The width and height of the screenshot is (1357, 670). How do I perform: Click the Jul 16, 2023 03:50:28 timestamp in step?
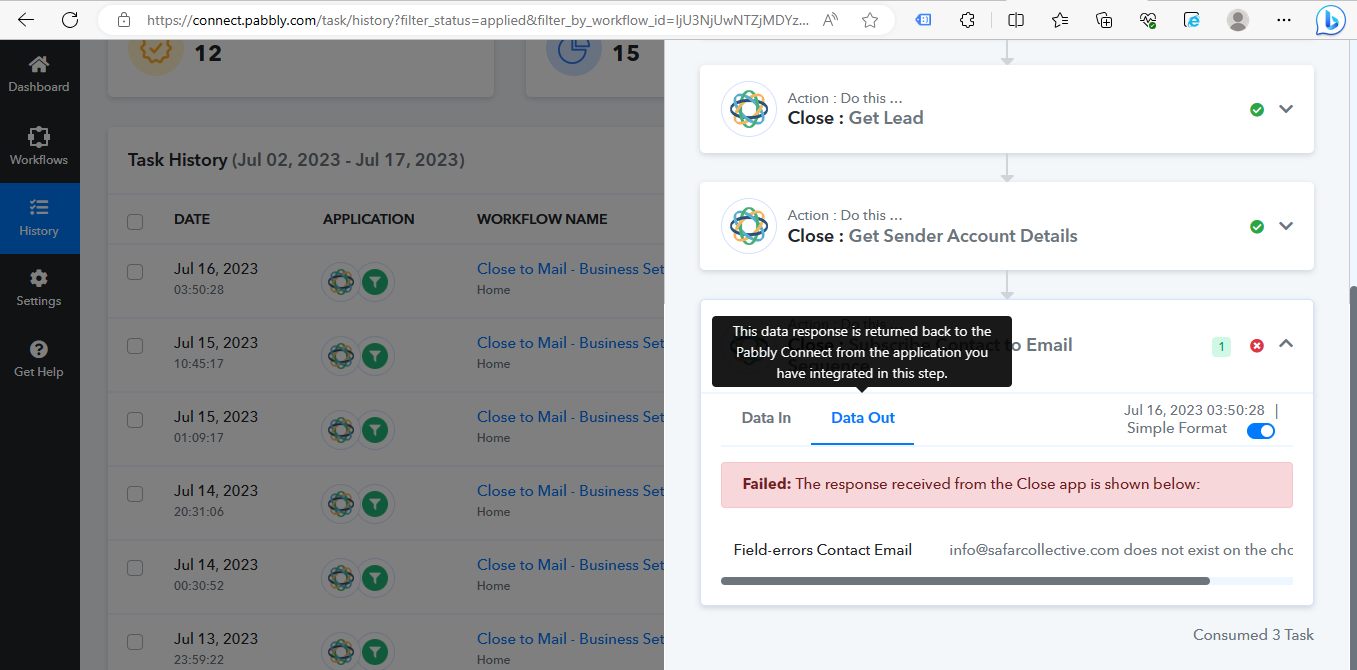tap(1194, 410)
